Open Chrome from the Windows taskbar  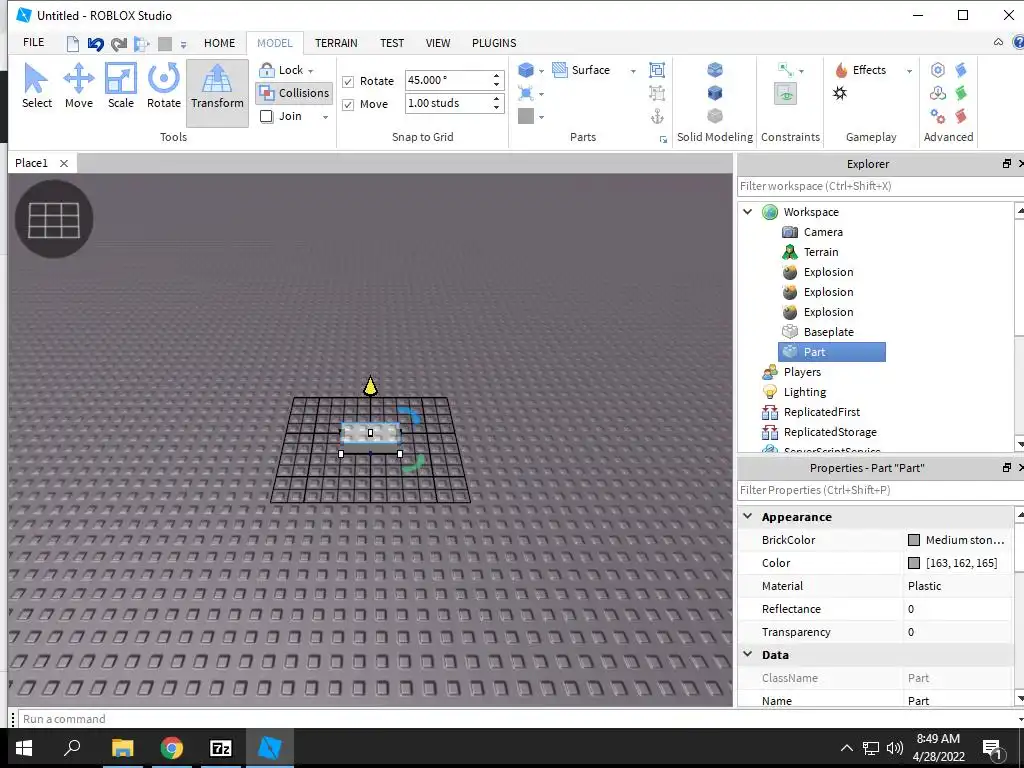[x=172, y=748]
